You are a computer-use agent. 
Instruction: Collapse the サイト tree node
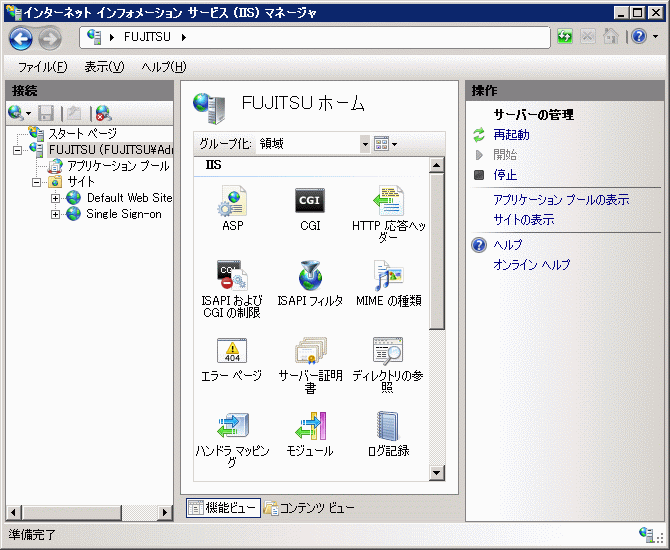click(37, 182)
